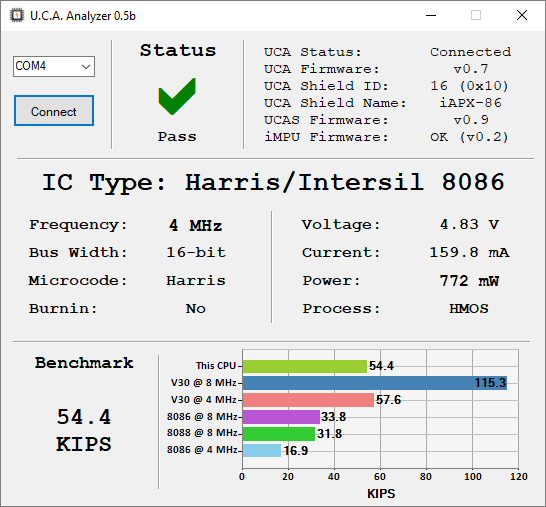Viewport: 546px width, 507px height.
Task: Click the green Pass checkmark icon
Action: (x=177, y=96)
